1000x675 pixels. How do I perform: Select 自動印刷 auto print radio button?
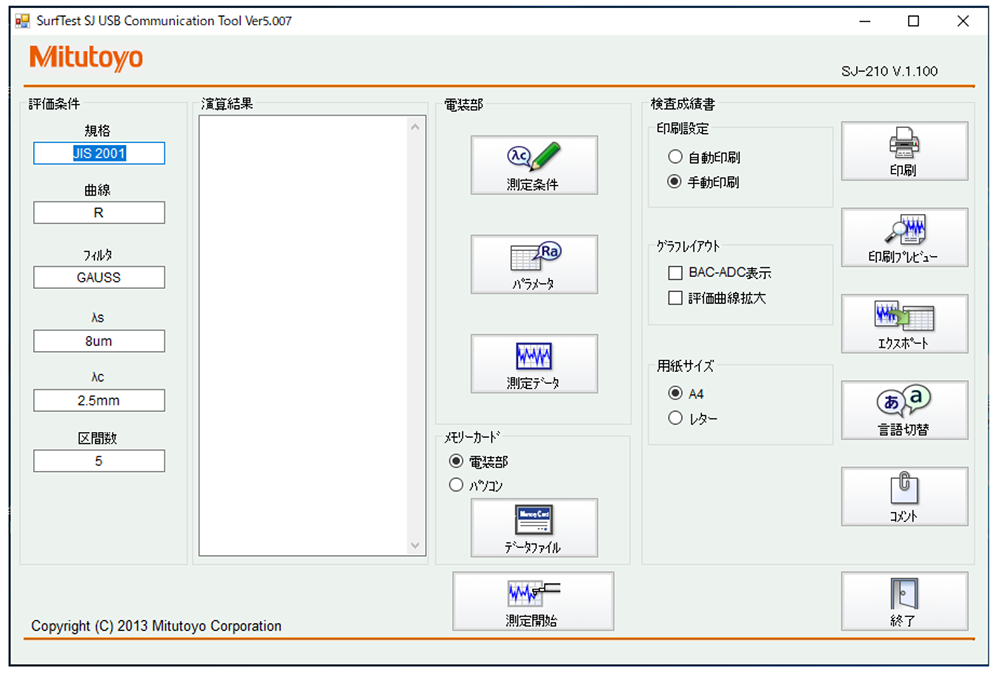tap(676, 157)
